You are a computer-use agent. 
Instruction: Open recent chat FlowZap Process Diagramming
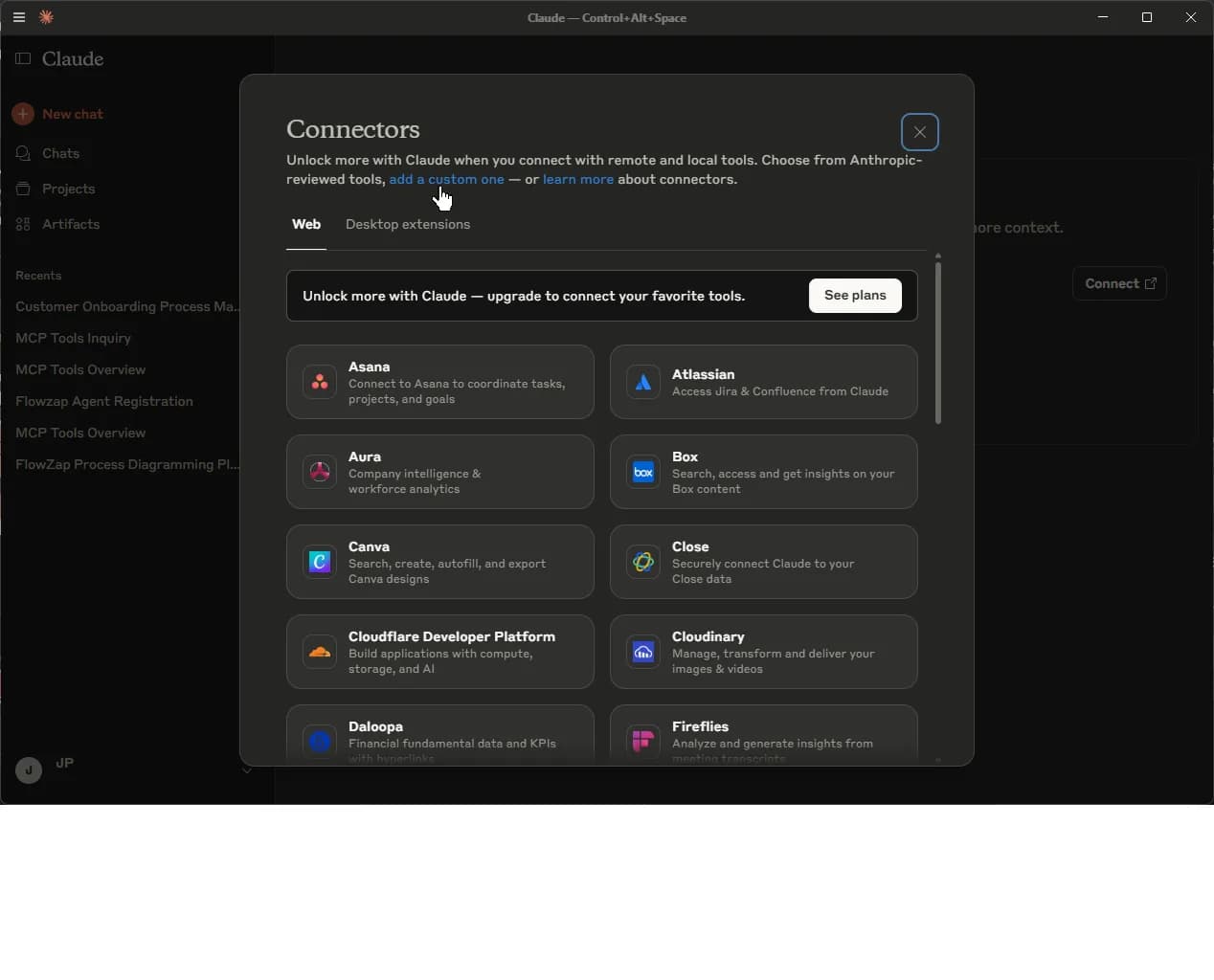click(x=127, y=464)
